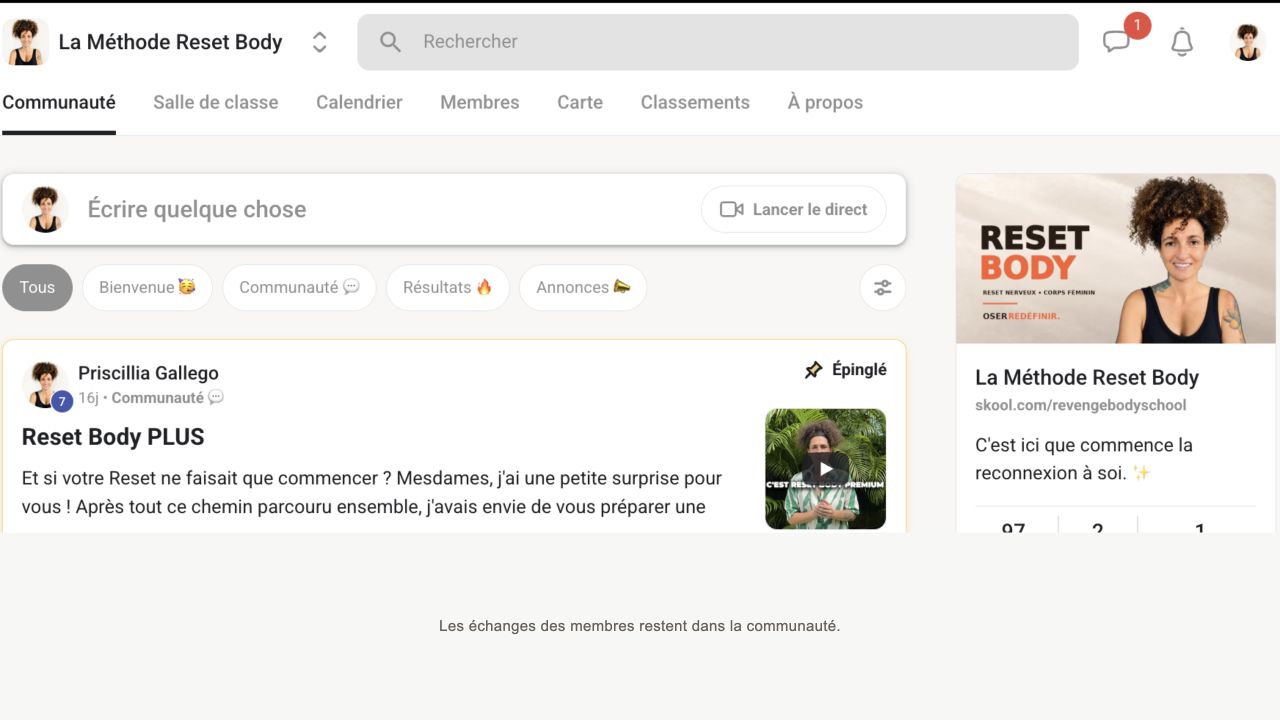Expand the community switcher arrows
This screenshot has height=720, width=1280.
pyautogui.click(x=319, y=42)
